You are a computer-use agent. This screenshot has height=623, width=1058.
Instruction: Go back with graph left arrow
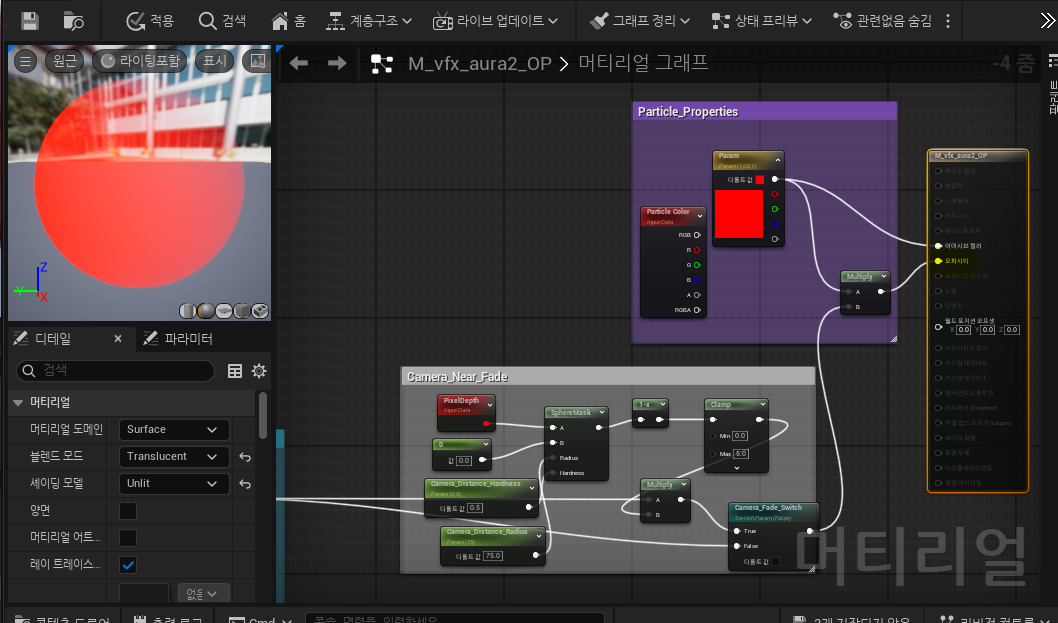298,63
